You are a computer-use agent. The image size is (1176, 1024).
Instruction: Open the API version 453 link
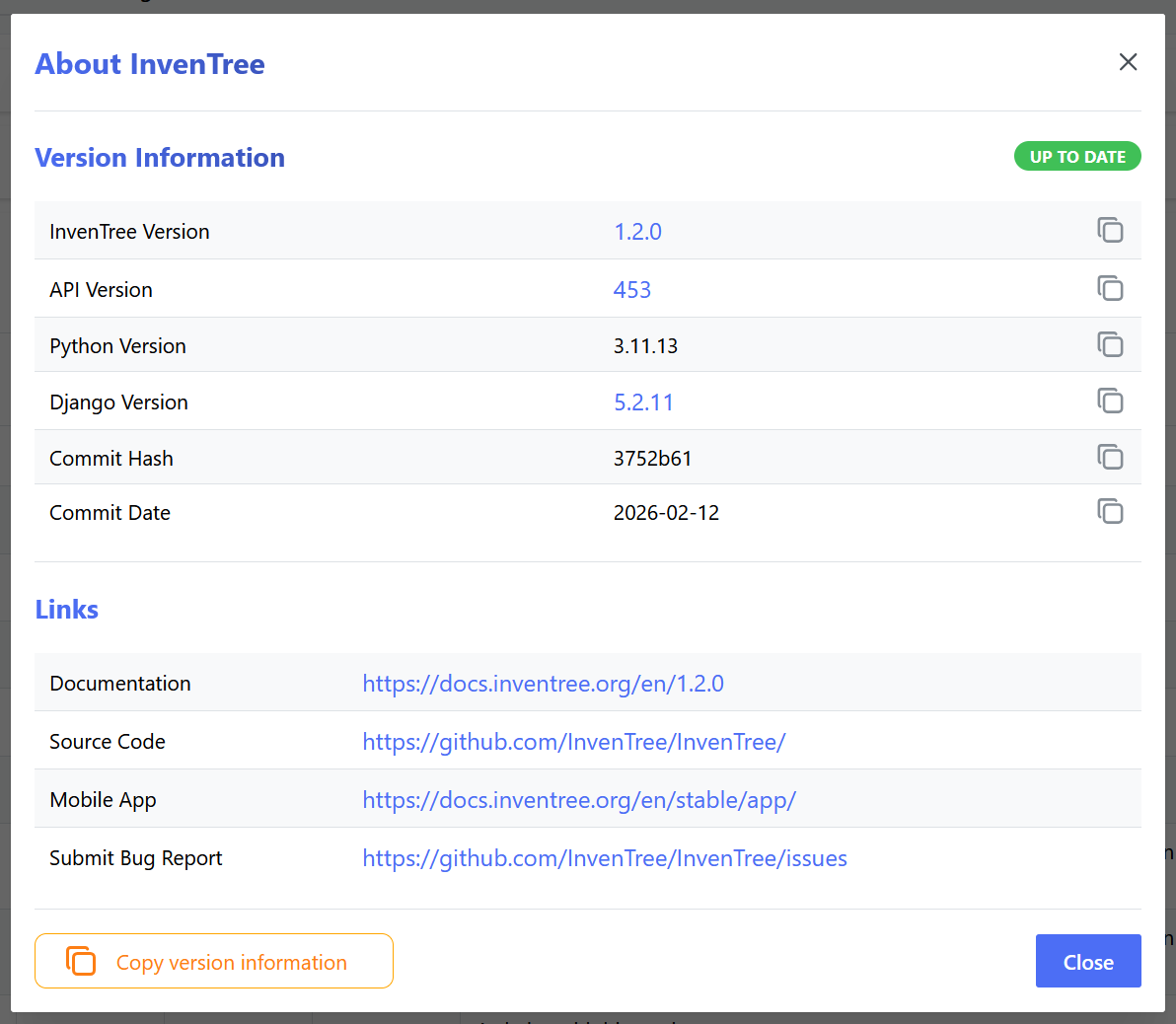click(632, 290)
